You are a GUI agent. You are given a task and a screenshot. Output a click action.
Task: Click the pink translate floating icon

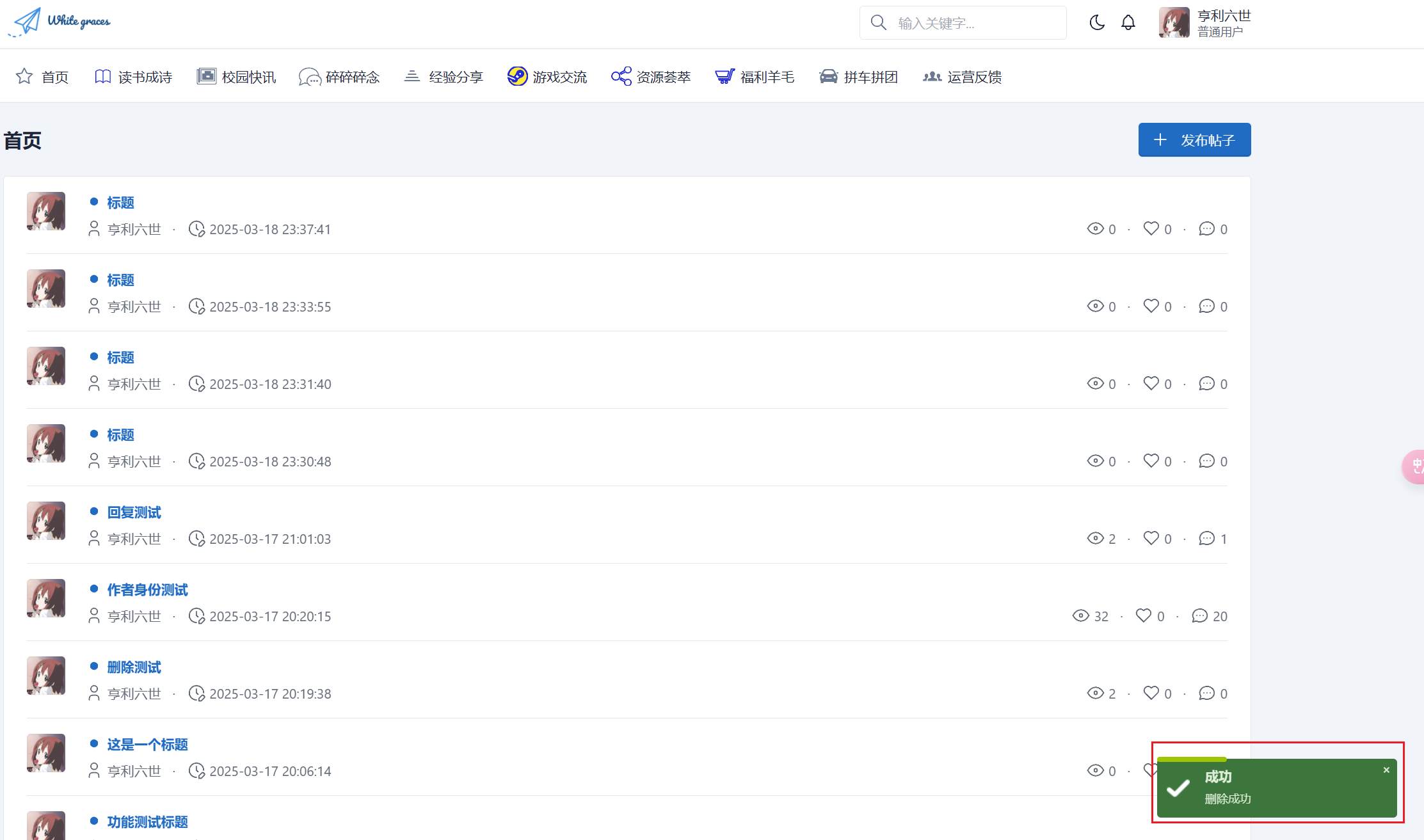coord(1415,466)
